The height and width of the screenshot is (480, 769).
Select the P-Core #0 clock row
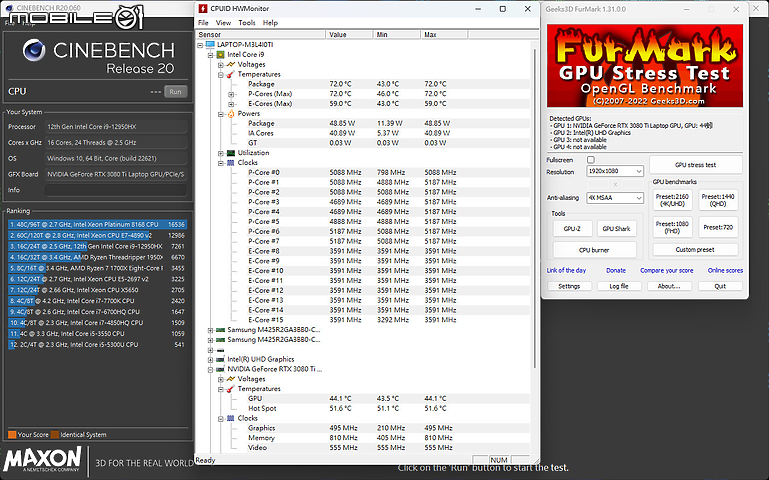point(363,173)
